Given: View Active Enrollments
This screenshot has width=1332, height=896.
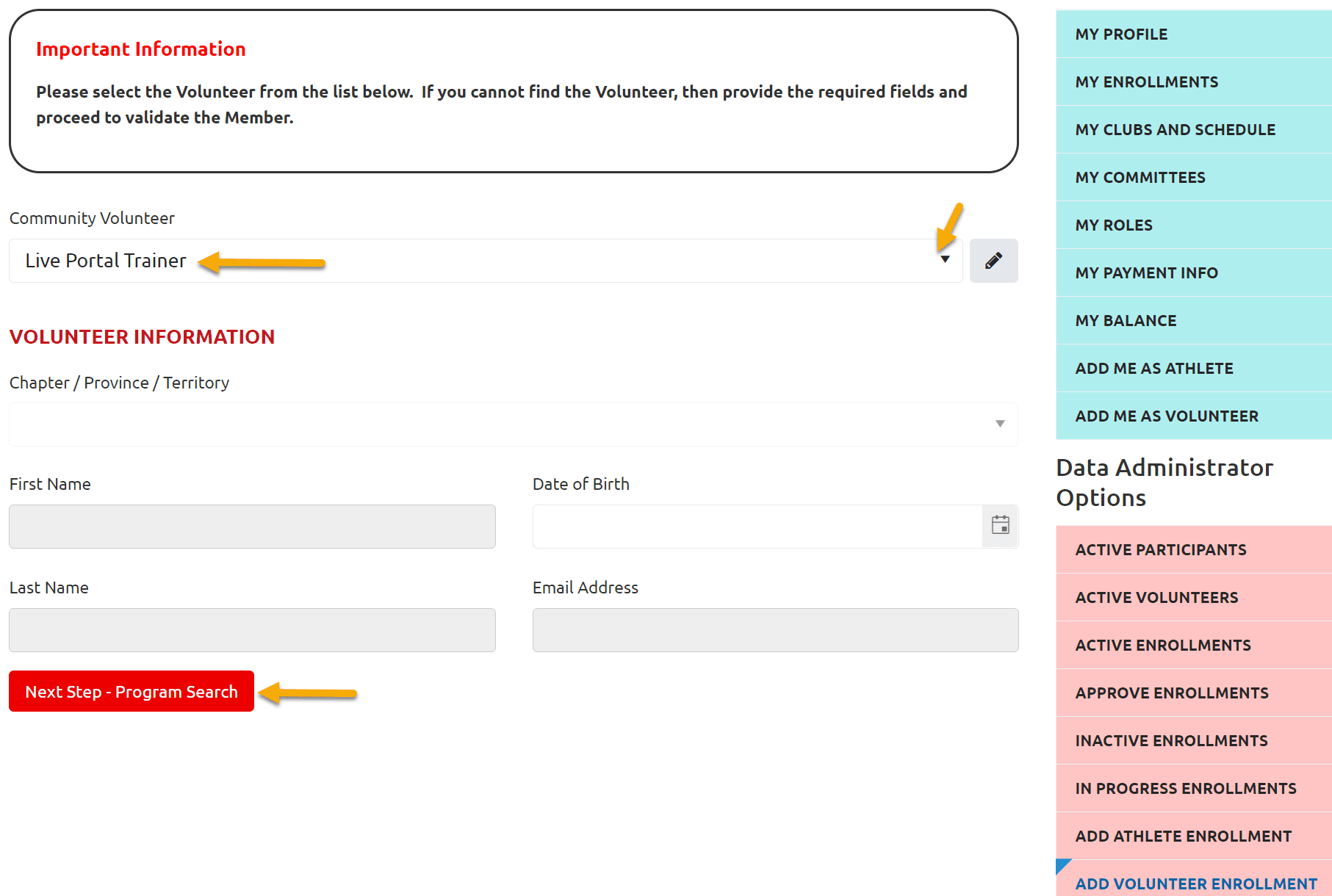Looking at the screenshot, I should click(x=1194, y=645).
